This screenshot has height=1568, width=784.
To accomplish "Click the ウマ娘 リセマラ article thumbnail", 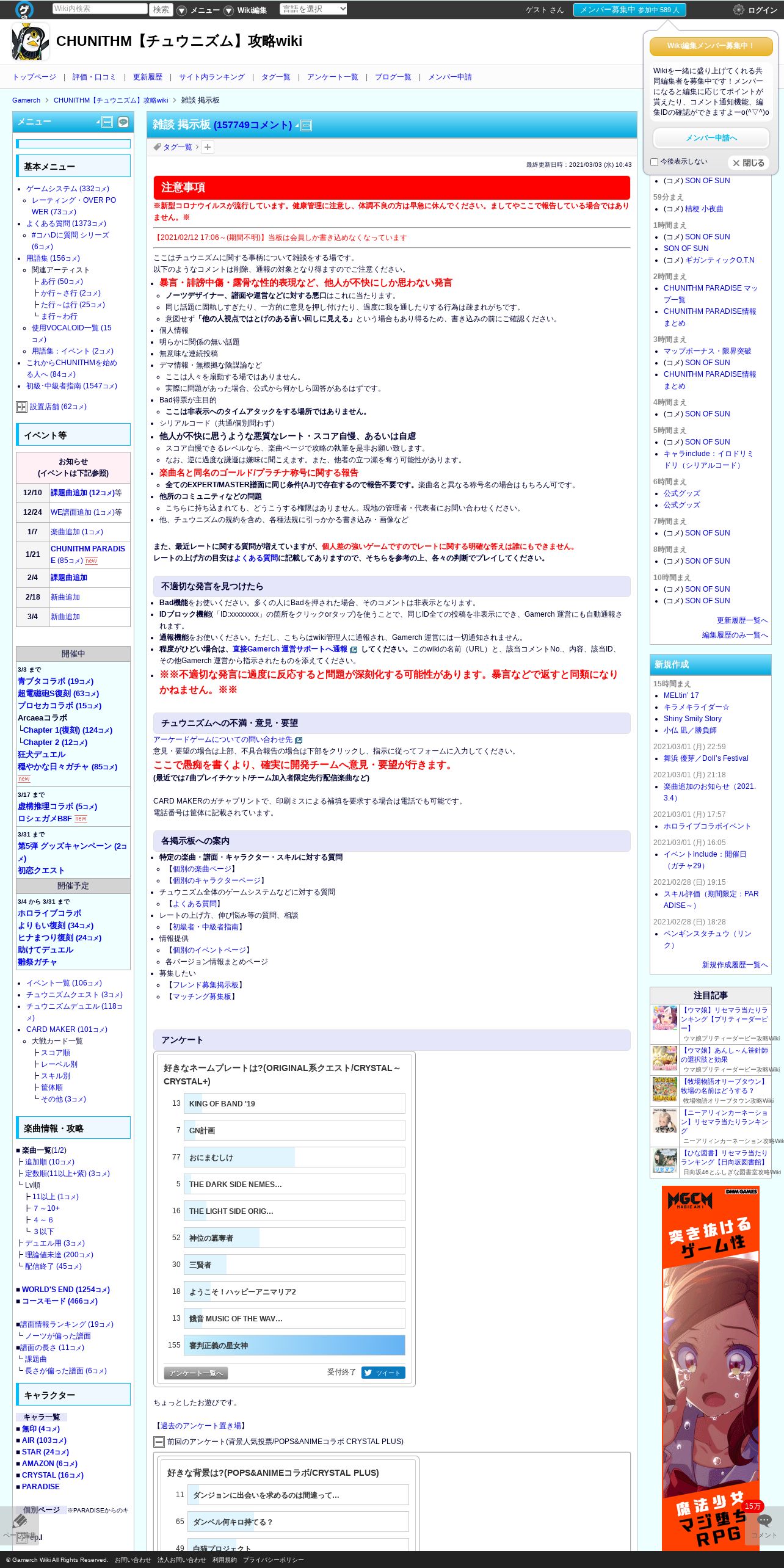I will 665,1018.
